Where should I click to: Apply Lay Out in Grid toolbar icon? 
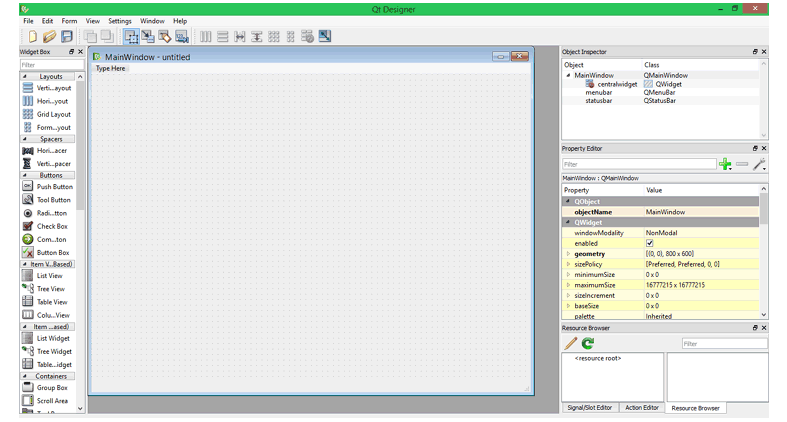point(274,37)
